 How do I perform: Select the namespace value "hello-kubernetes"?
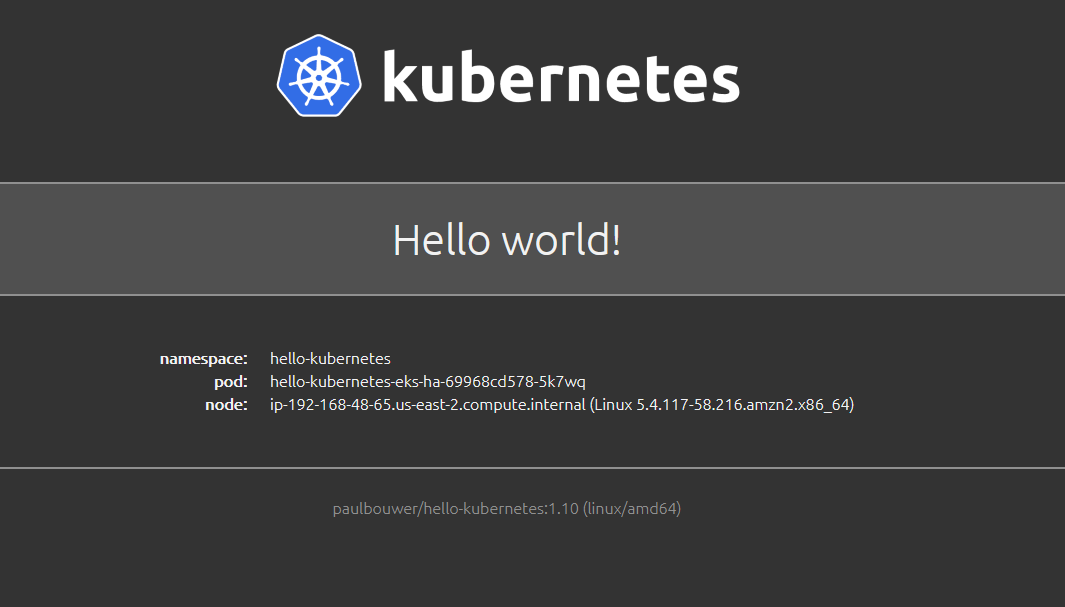click(x=330, y=358)
